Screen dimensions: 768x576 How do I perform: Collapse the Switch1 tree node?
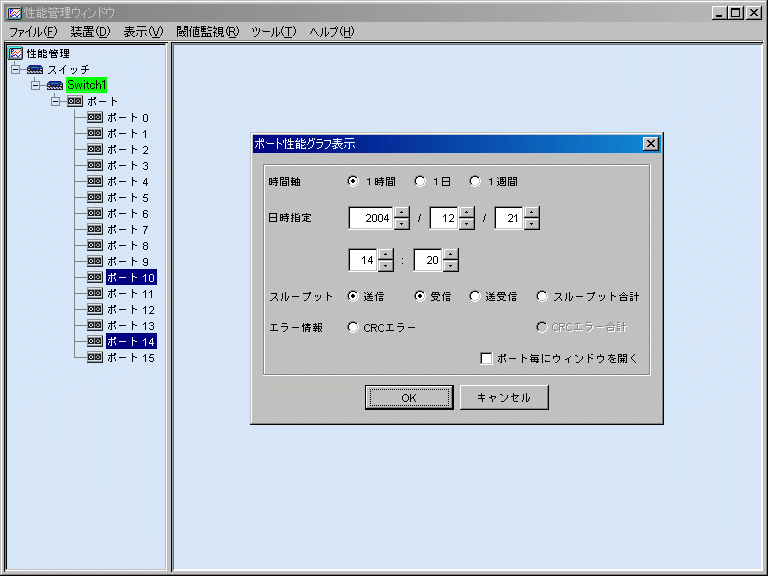35,86
